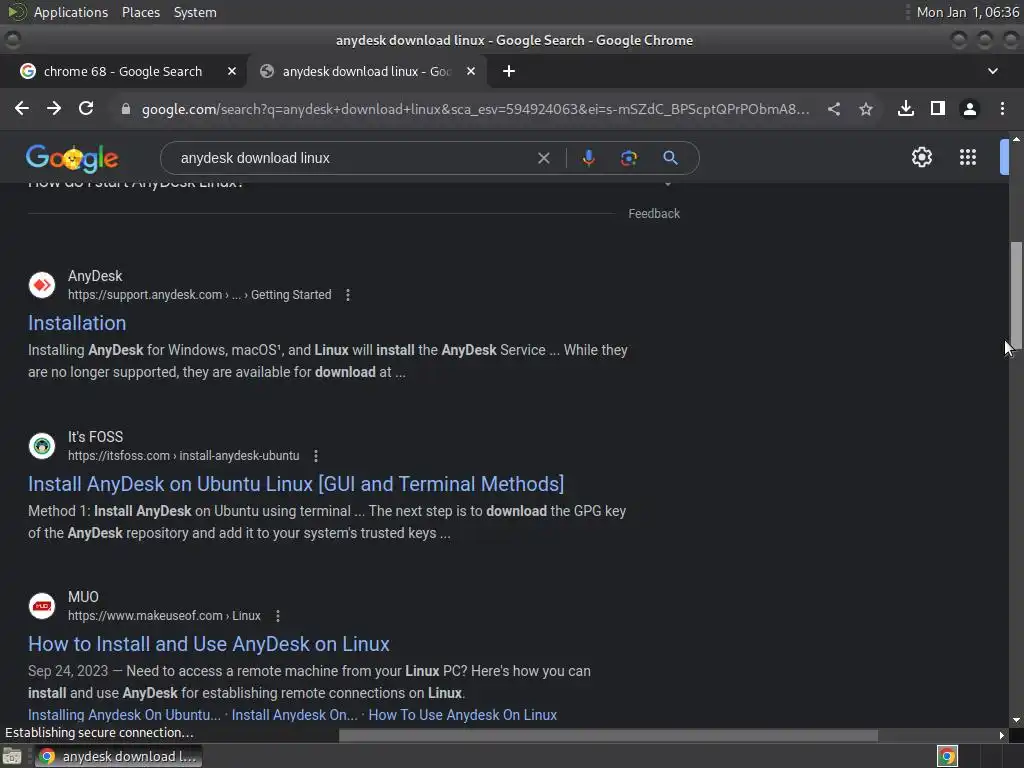Click in the Google search input field
1024x768 pixels.
click(x=353, y=158)
